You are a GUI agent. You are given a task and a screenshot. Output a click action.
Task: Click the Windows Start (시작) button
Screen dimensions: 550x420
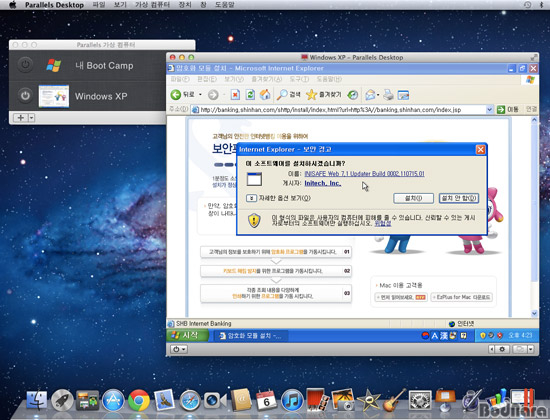coord(187,335)
